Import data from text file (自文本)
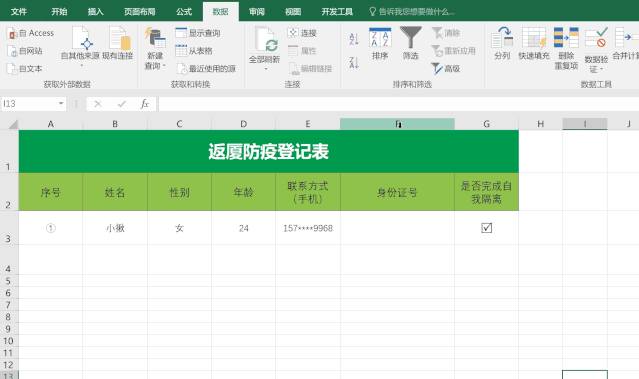639x379 pixels. pos(25,68)
